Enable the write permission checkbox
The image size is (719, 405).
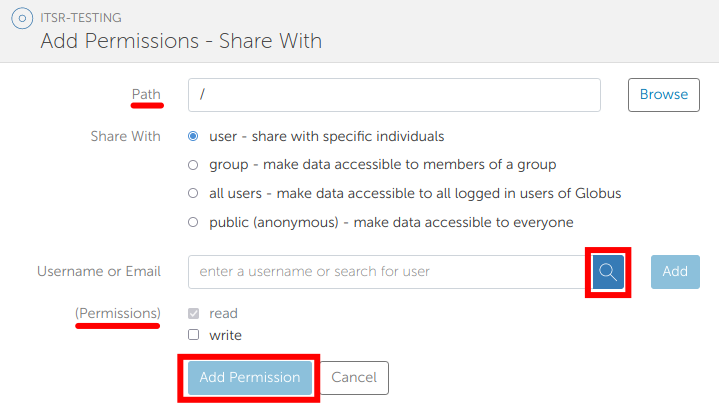[x=193, y=336]
